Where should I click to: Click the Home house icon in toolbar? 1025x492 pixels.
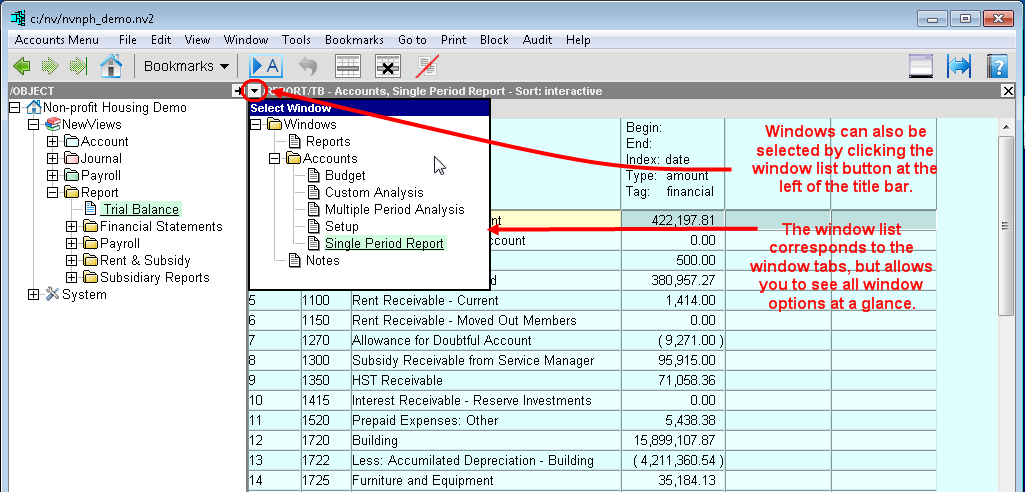tap(110, 66)
